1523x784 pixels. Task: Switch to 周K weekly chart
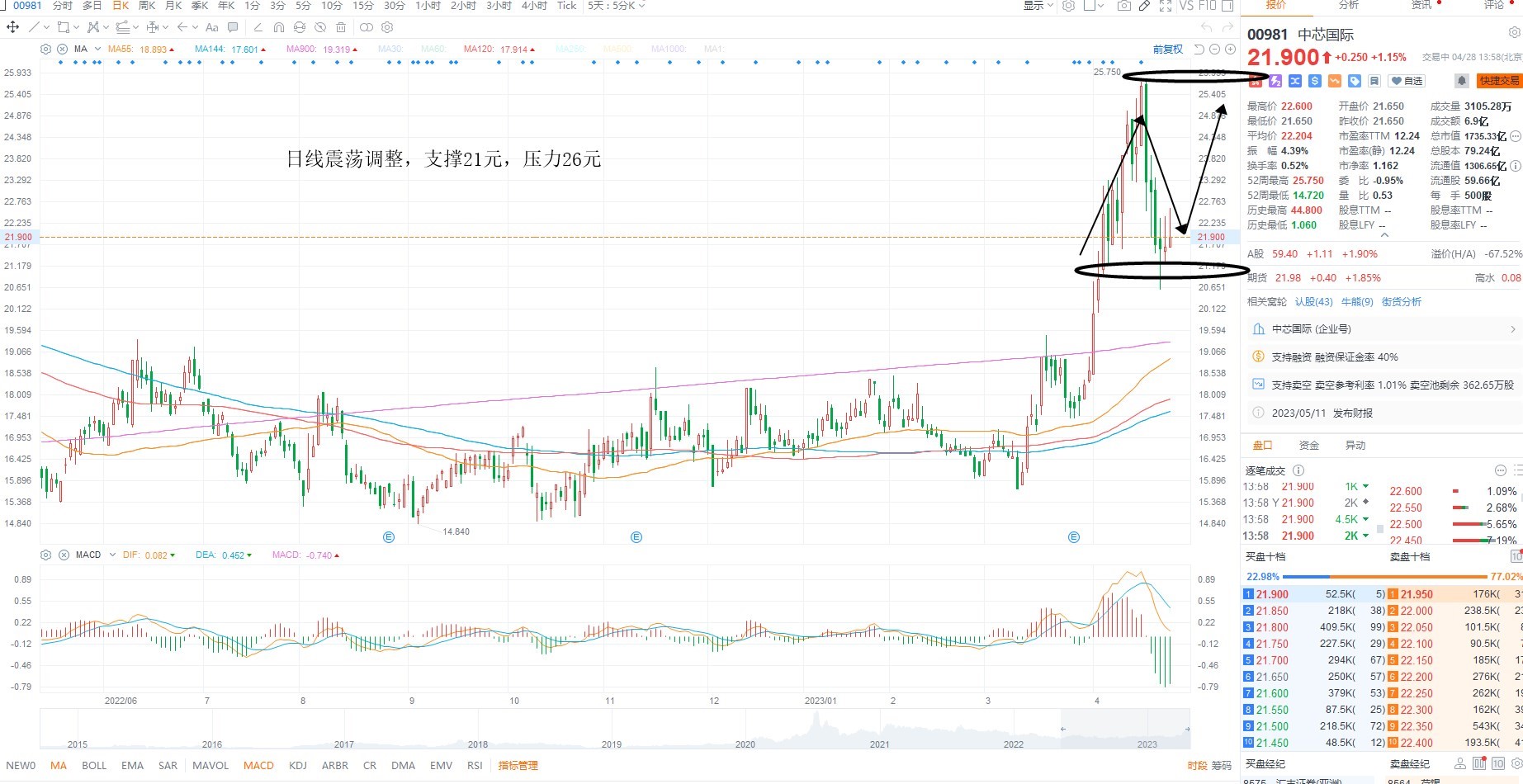pyautogui.click(x=147, y=6)
